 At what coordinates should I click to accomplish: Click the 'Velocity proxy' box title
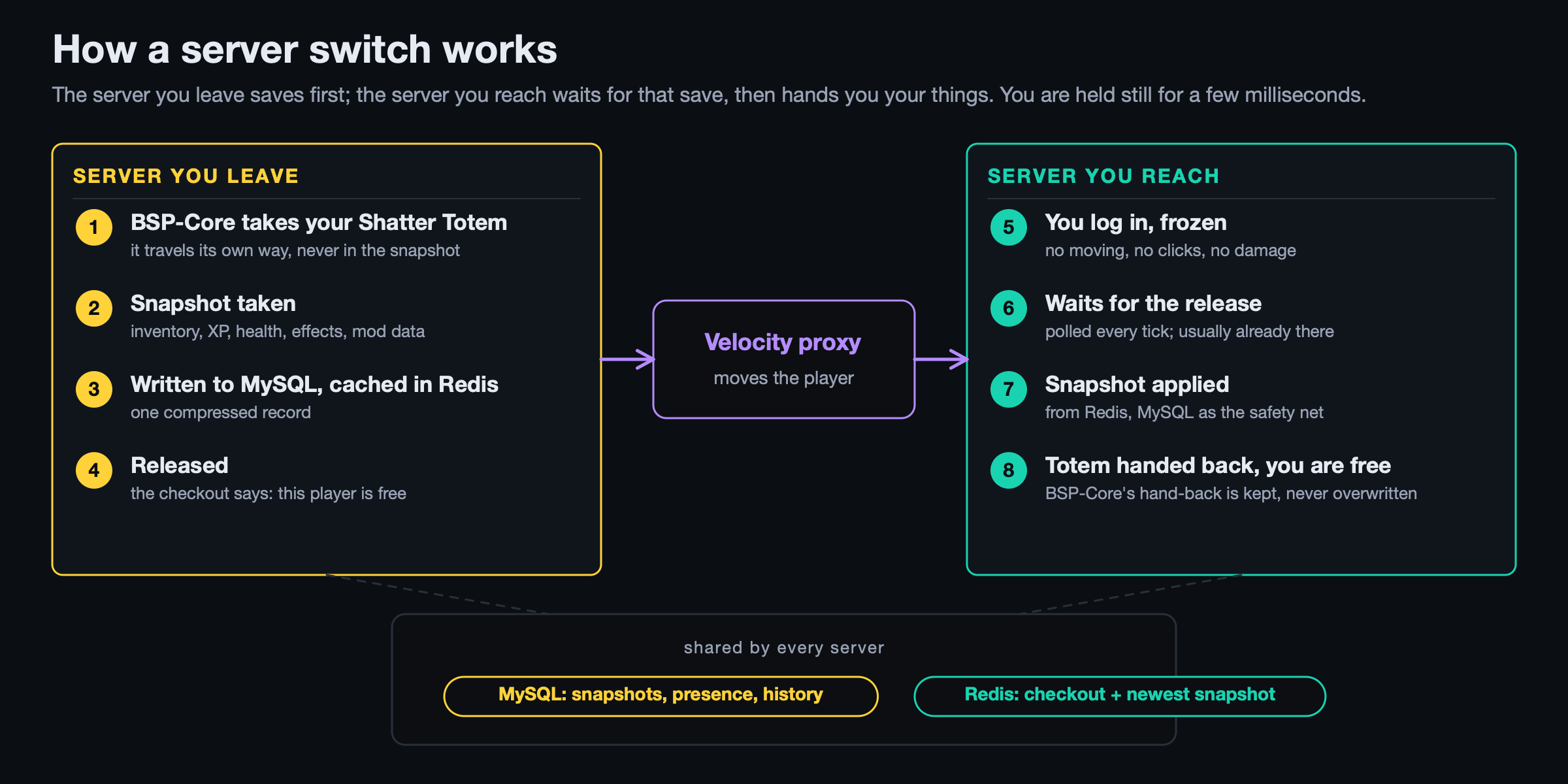pyautogui.click(x=783, y=342)
